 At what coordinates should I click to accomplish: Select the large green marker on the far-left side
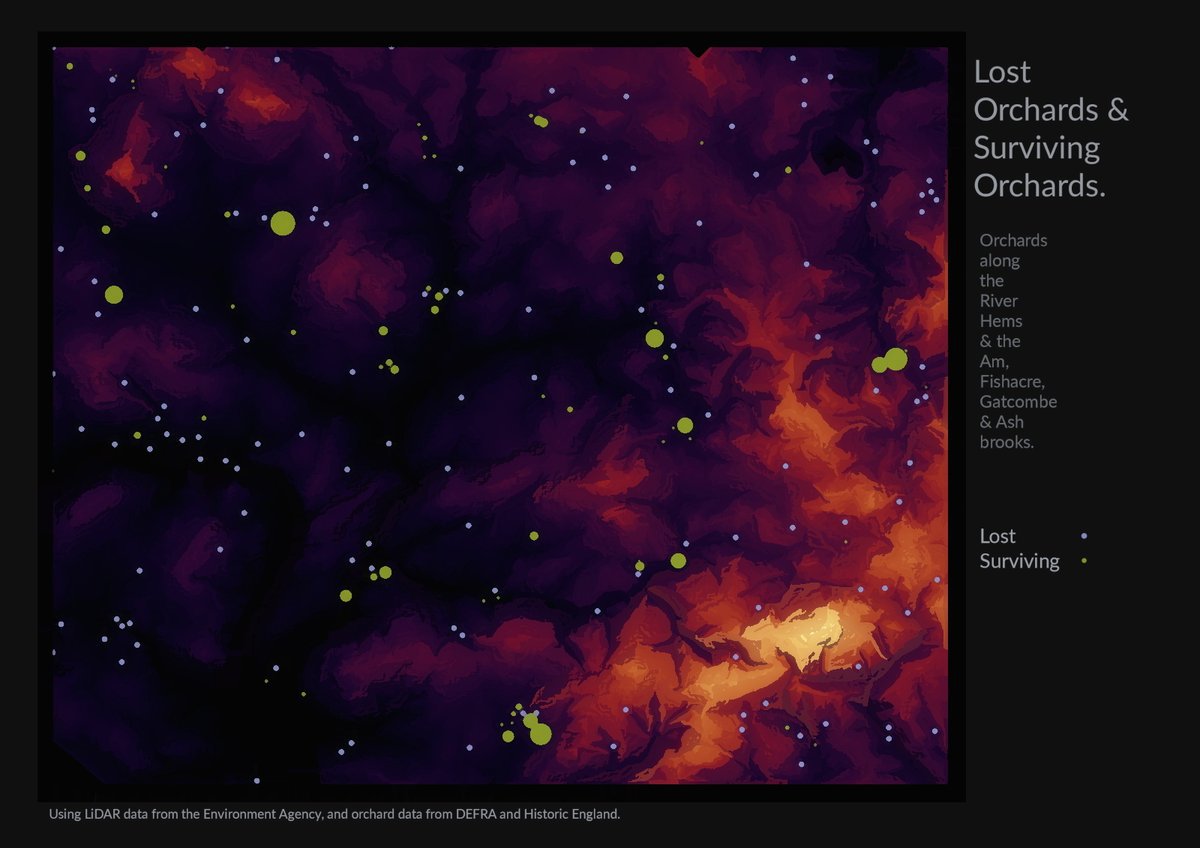pos(114,294)
